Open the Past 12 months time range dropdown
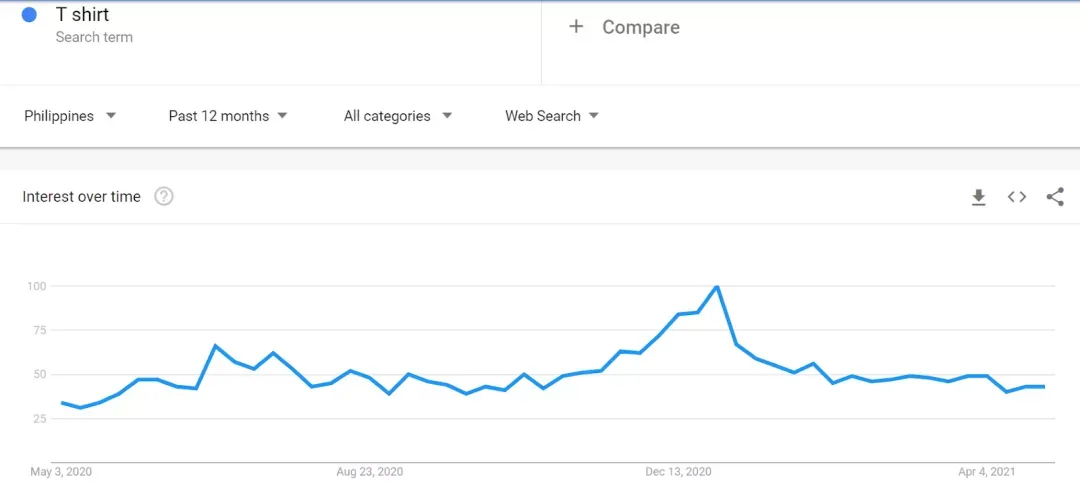 pyautogui.click(x=228, y=116)
